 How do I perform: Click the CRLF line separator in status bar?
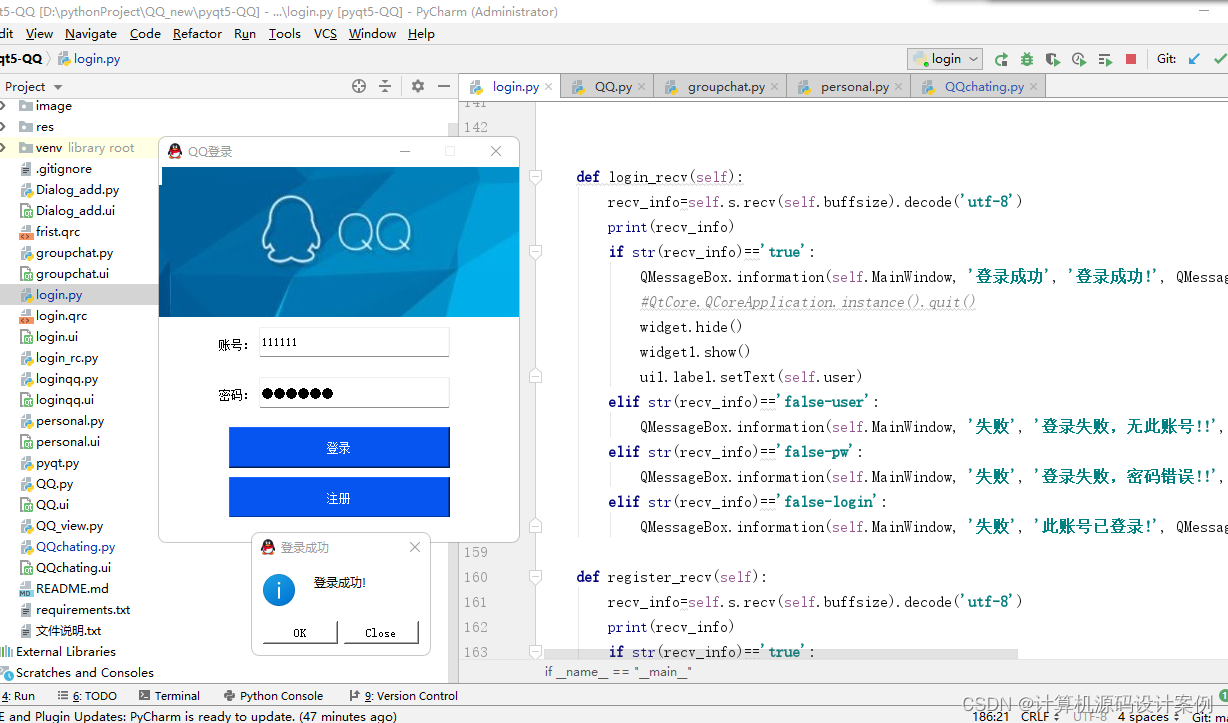(x=1038, y=716)
